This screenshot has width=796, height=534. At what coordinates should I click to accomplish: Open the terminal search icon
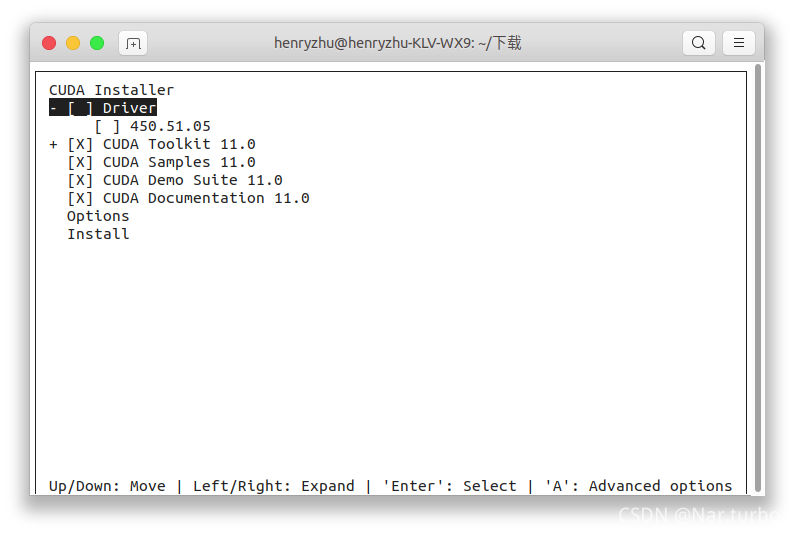(x=699, y=43)
